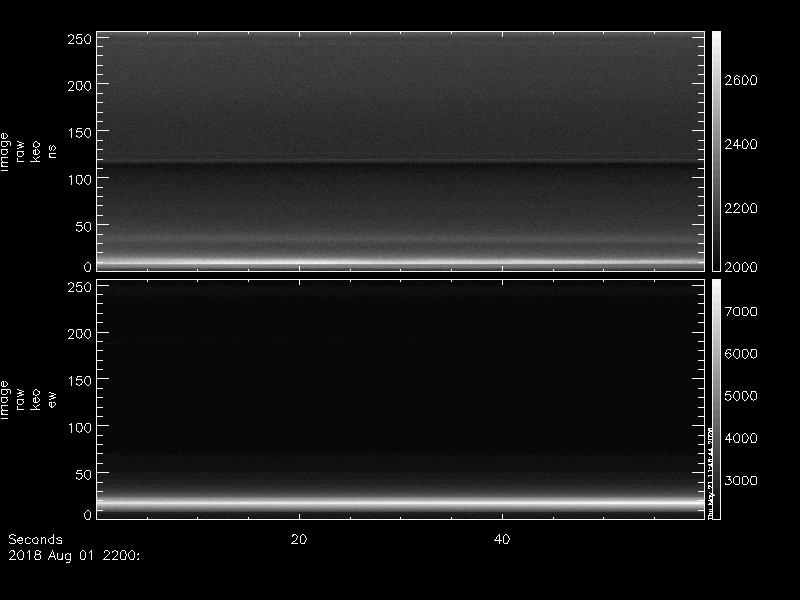Click the 250 tick label on ns keogram axis

point(79,39)
